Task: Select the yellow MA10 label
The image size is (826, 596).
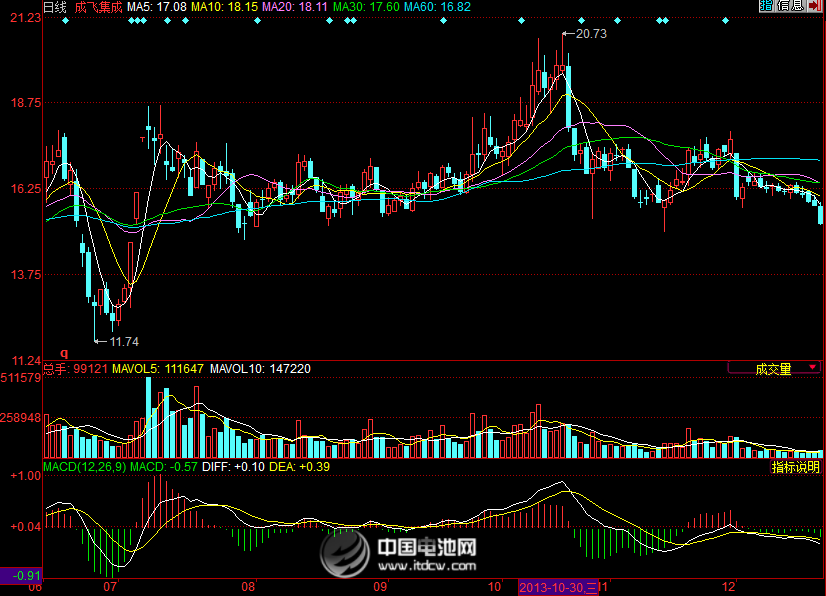Action: (x=224, y=7)
